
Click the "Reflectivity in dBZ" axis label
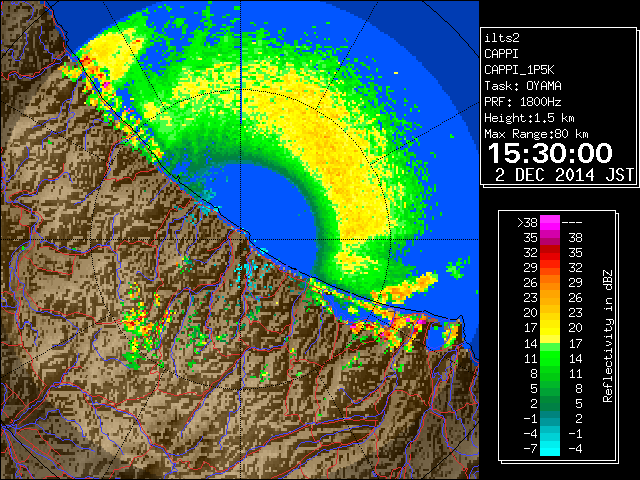pyautogui.click(x=607, y=336)
